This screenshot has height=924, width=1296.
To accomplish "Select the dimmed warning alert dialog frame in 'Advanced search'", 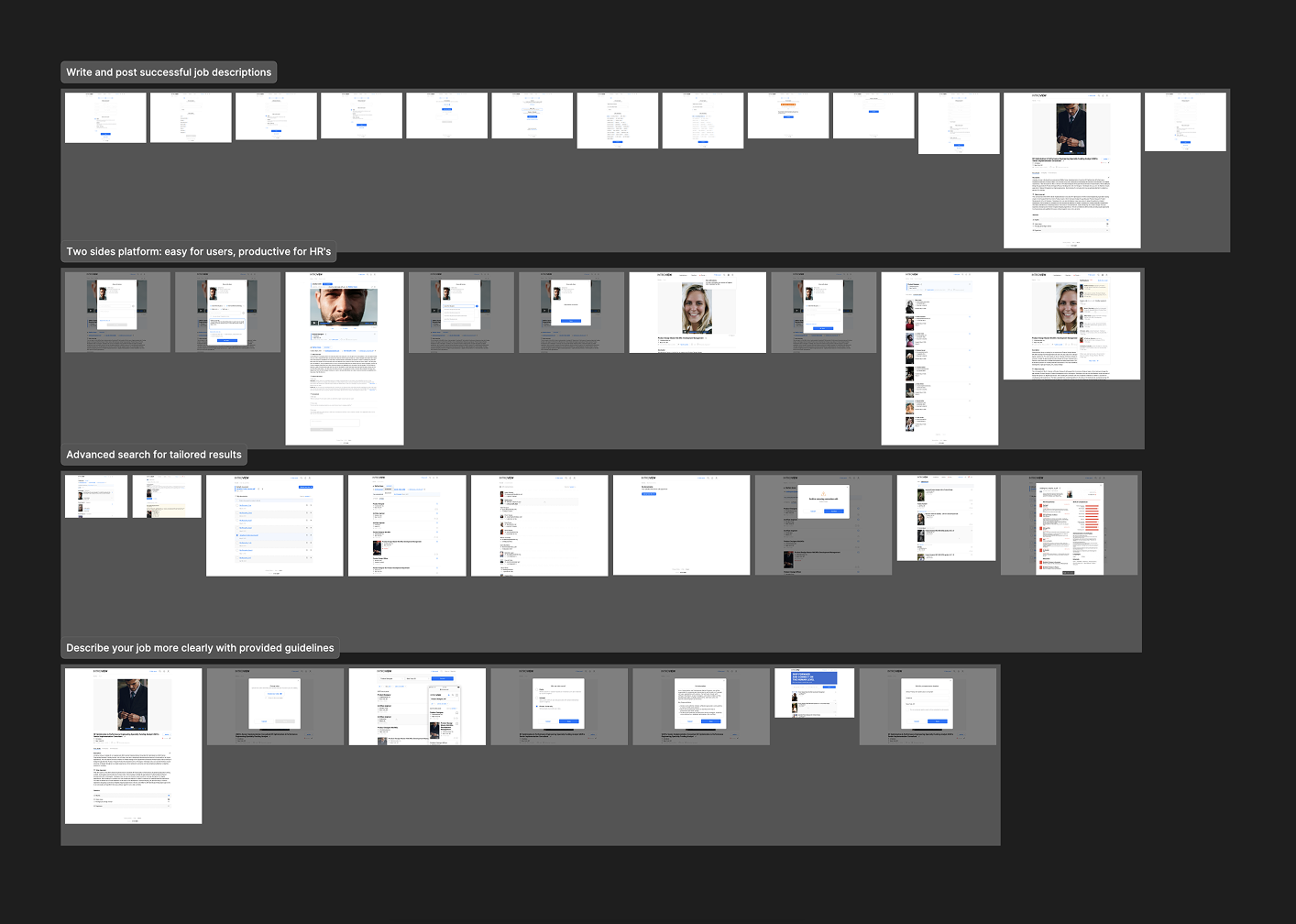I will click(x=823, y=525).
